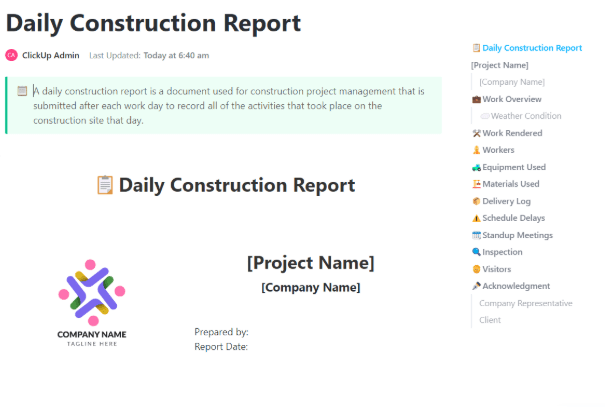
Task: Jump to the Visitors section
Action: pos(497,269)
